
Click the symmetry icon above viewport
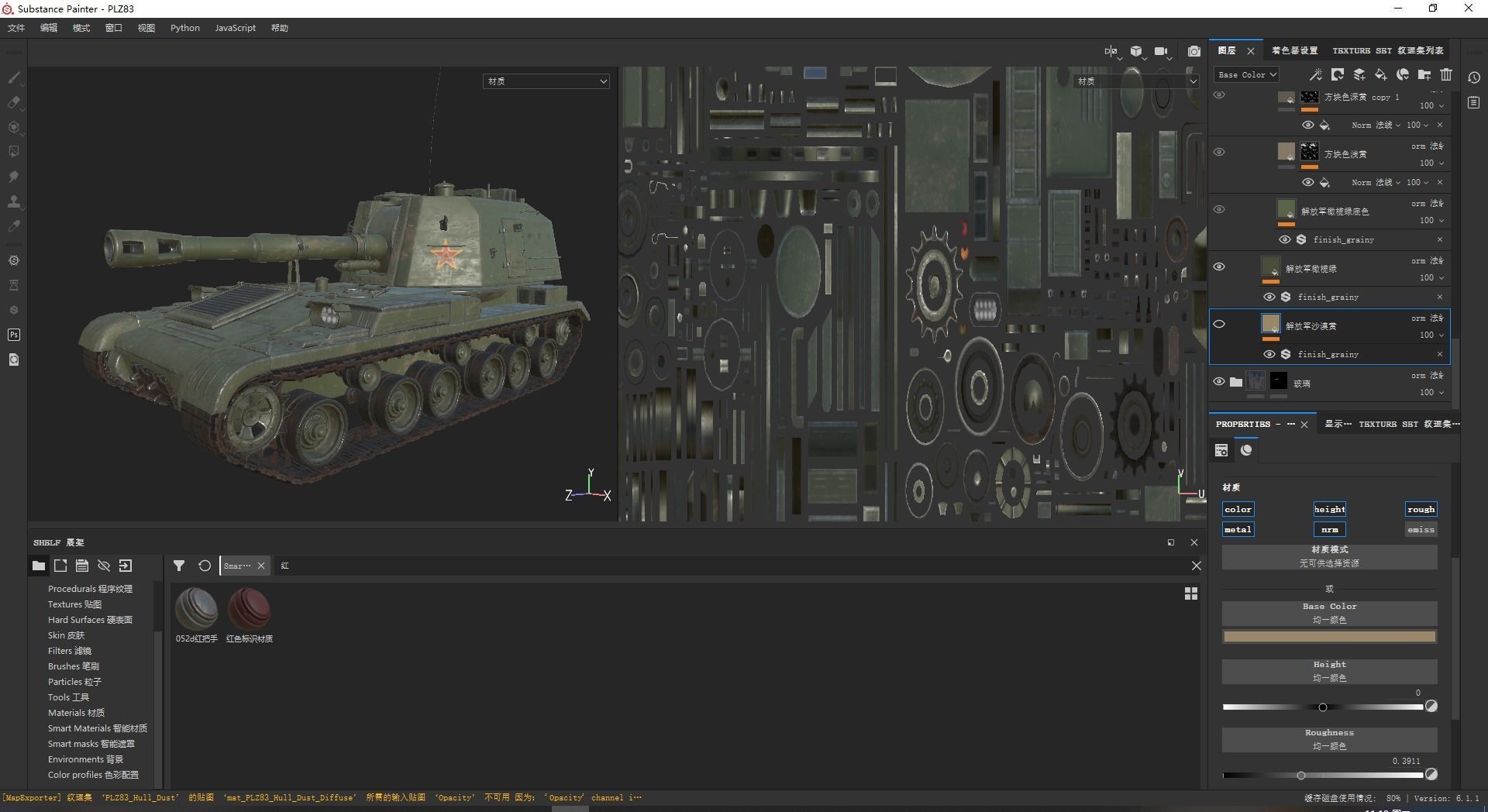coord(1111,51)
